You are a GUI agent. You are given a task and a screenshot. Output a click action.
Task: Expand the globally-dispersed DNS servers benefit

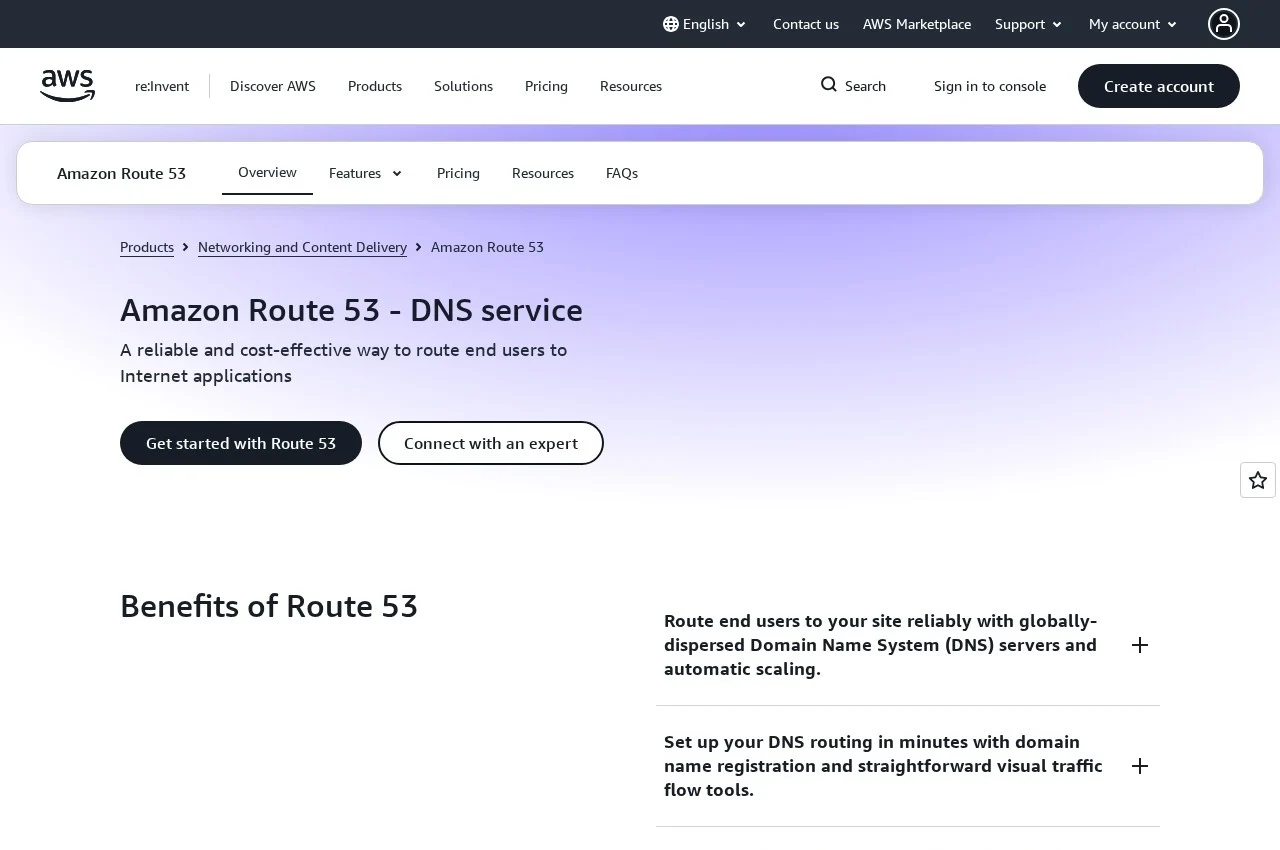pos(908,645)
